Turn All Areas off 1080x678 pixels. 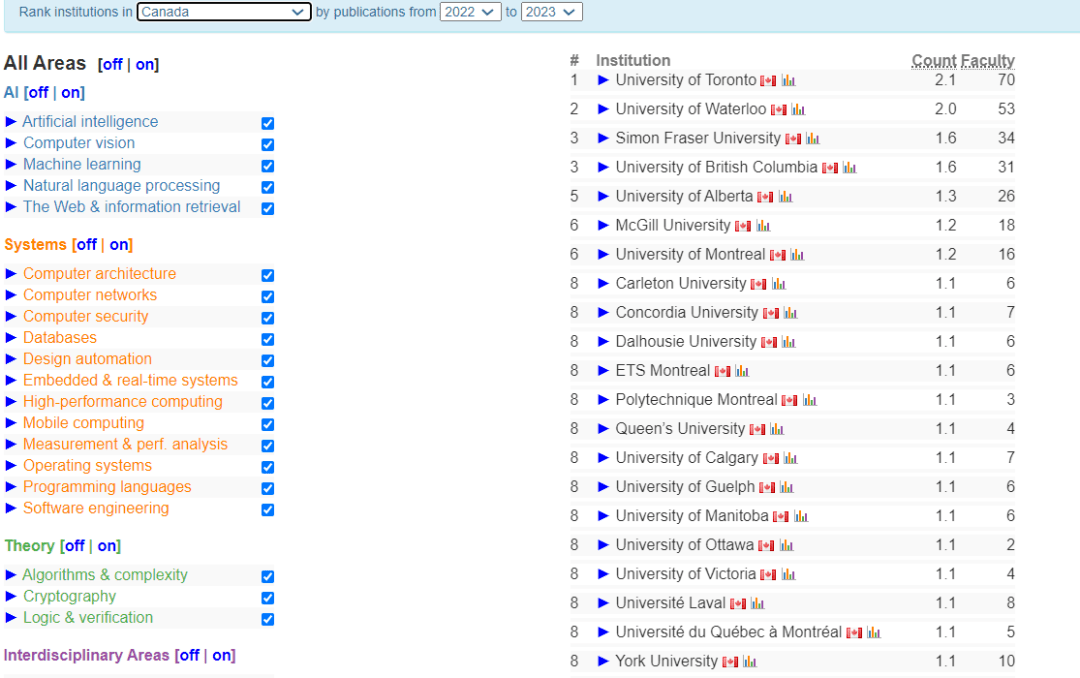pyautogui.click(x=112, y=65)
